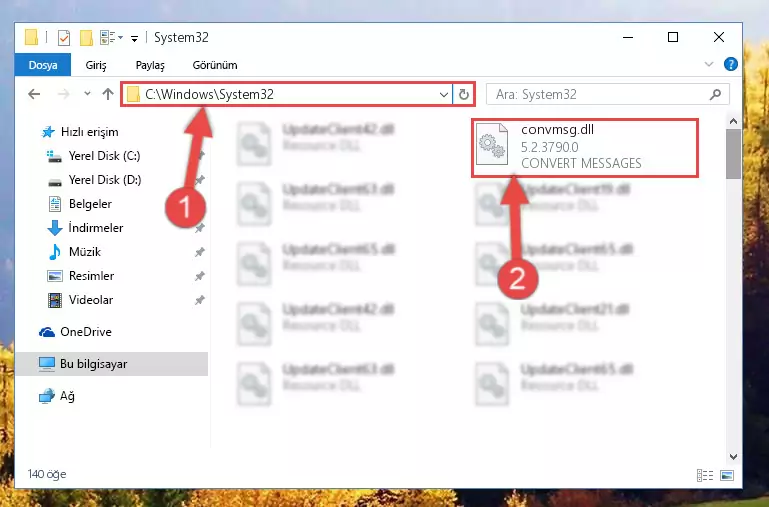
Task: Click the pin icon next to Resimler
Action: coord(200,276)
